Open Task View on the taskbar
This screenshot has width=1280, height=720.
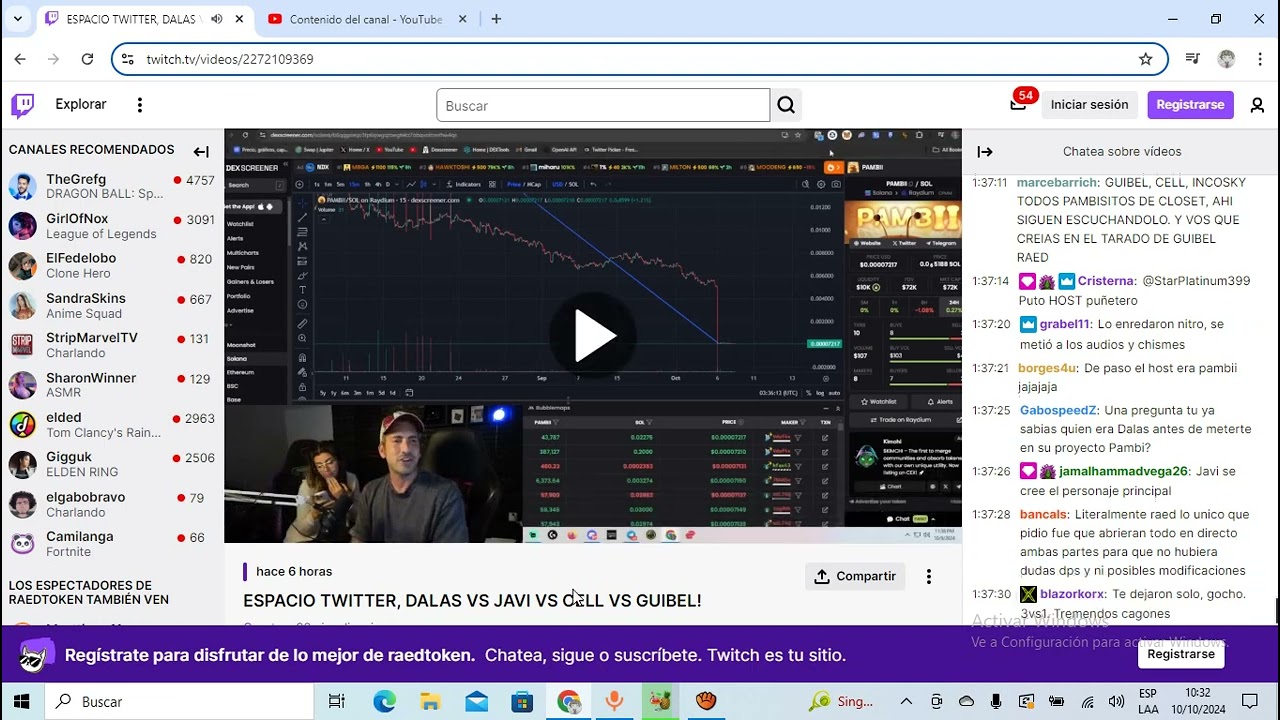[337, 701]
